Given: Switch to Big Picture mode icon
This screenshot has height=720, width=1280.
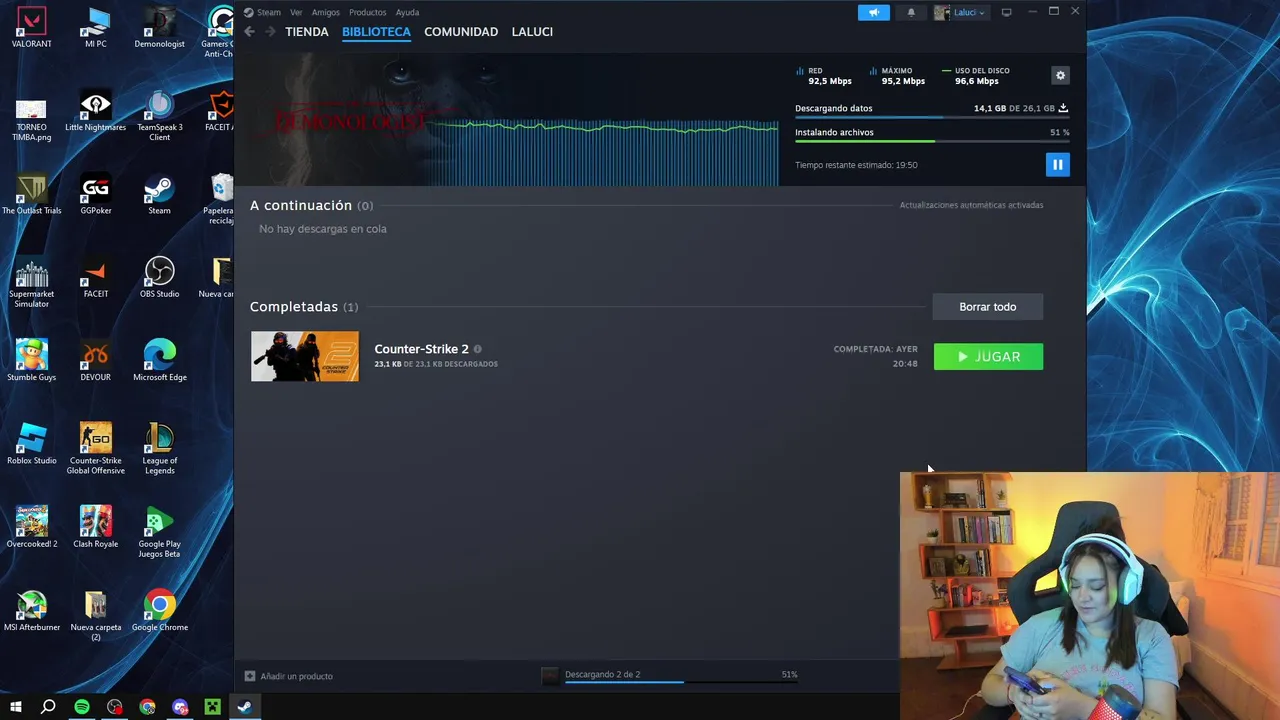Looking at the screenshot, I should [1007, 12].
